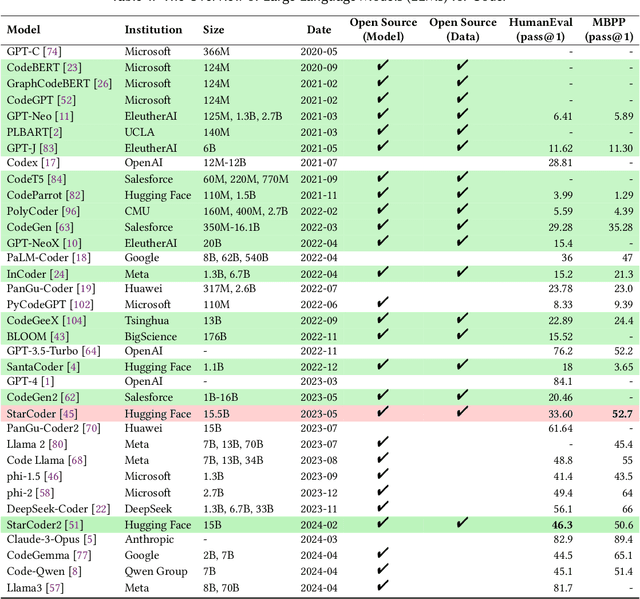
Task: Open PLBART citation [2]
Action: (x=56, y=132)
